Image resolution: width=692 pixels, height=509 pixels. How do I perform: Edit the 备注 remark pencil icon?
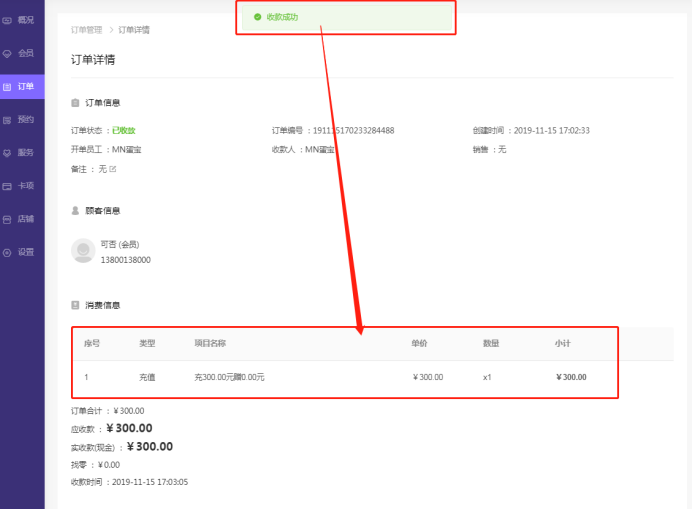(113, 169)
